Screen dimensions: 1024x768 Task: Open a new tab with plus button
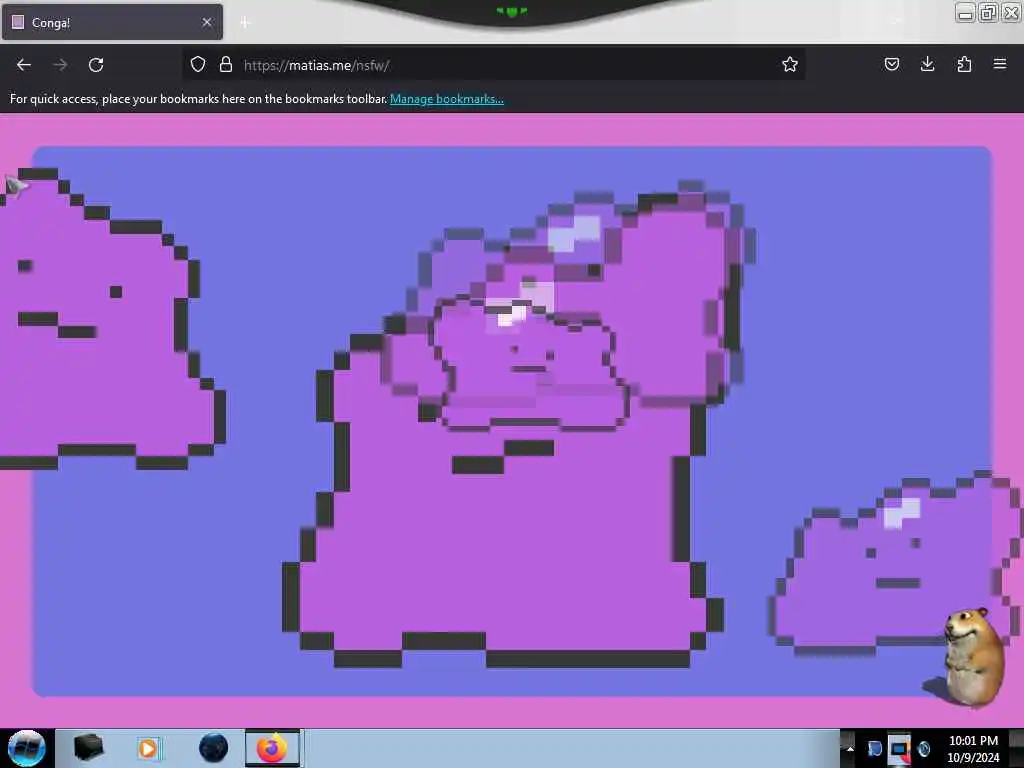tap(245, 23)
